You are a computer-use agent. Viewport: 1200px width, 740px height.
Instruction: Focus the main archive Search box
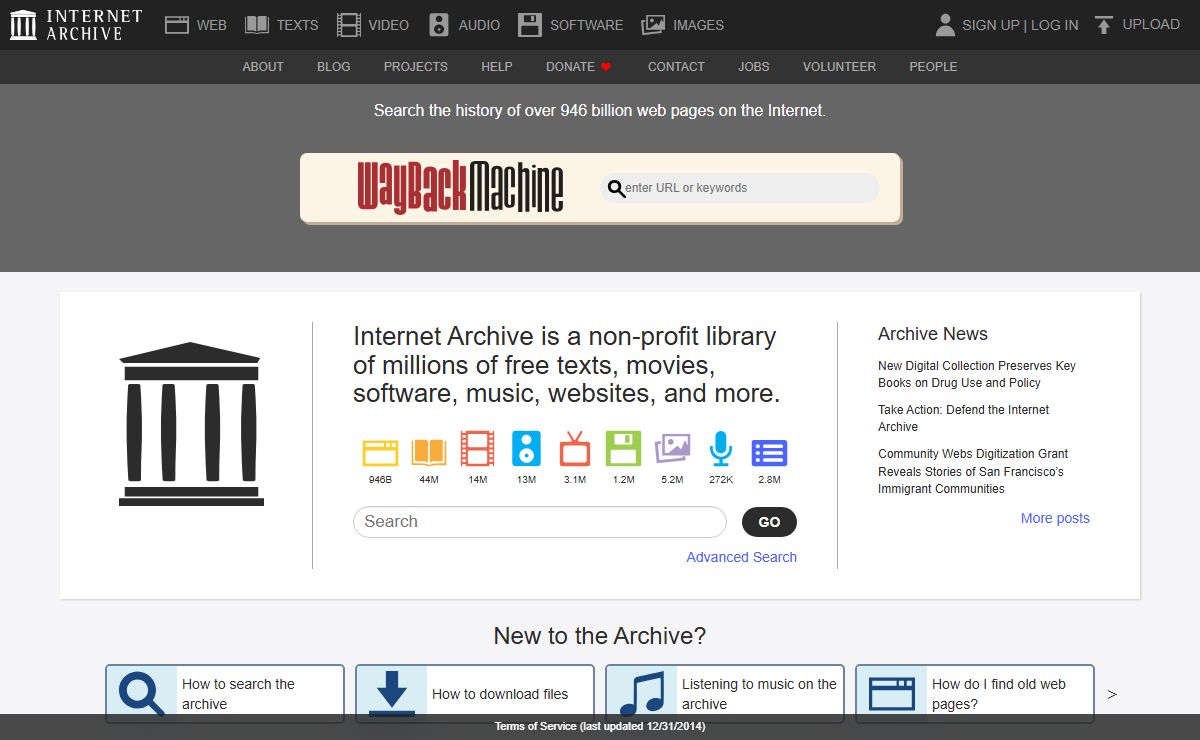point(539,522)
